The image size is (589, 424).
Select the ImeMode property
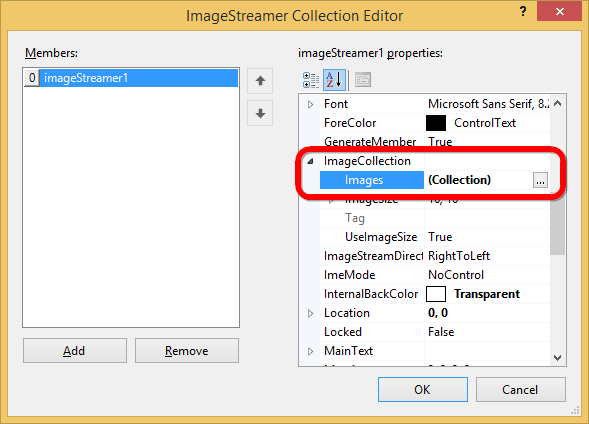[349, 275]
